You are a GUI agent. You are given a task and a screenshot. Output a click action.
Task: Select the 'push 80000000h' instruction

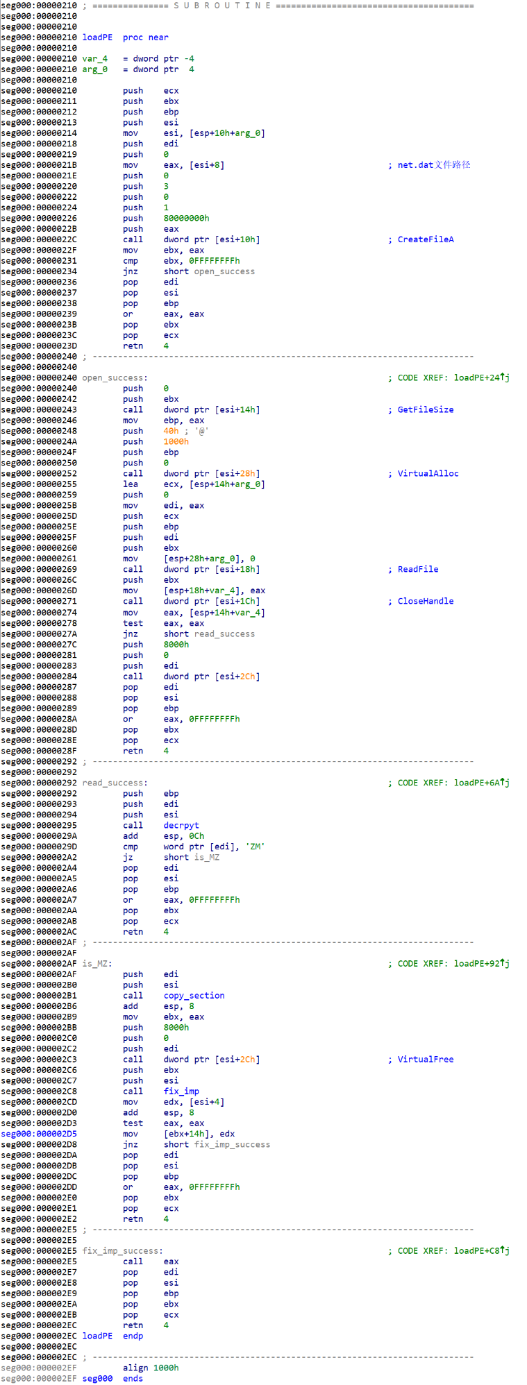(165, 218)
